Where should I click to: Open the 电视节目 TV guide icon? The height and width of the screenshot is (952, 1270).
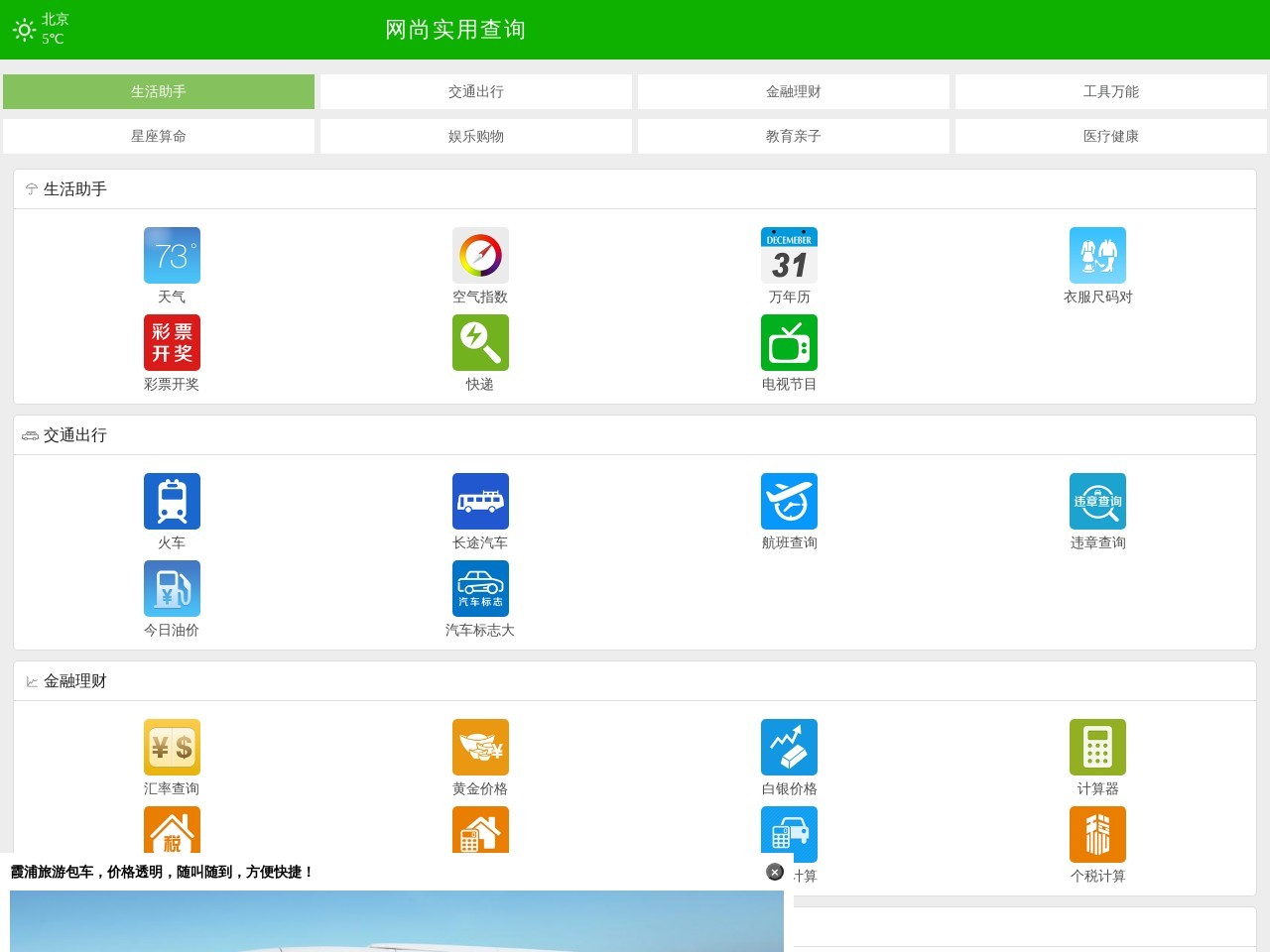click(x=789, y=343)
